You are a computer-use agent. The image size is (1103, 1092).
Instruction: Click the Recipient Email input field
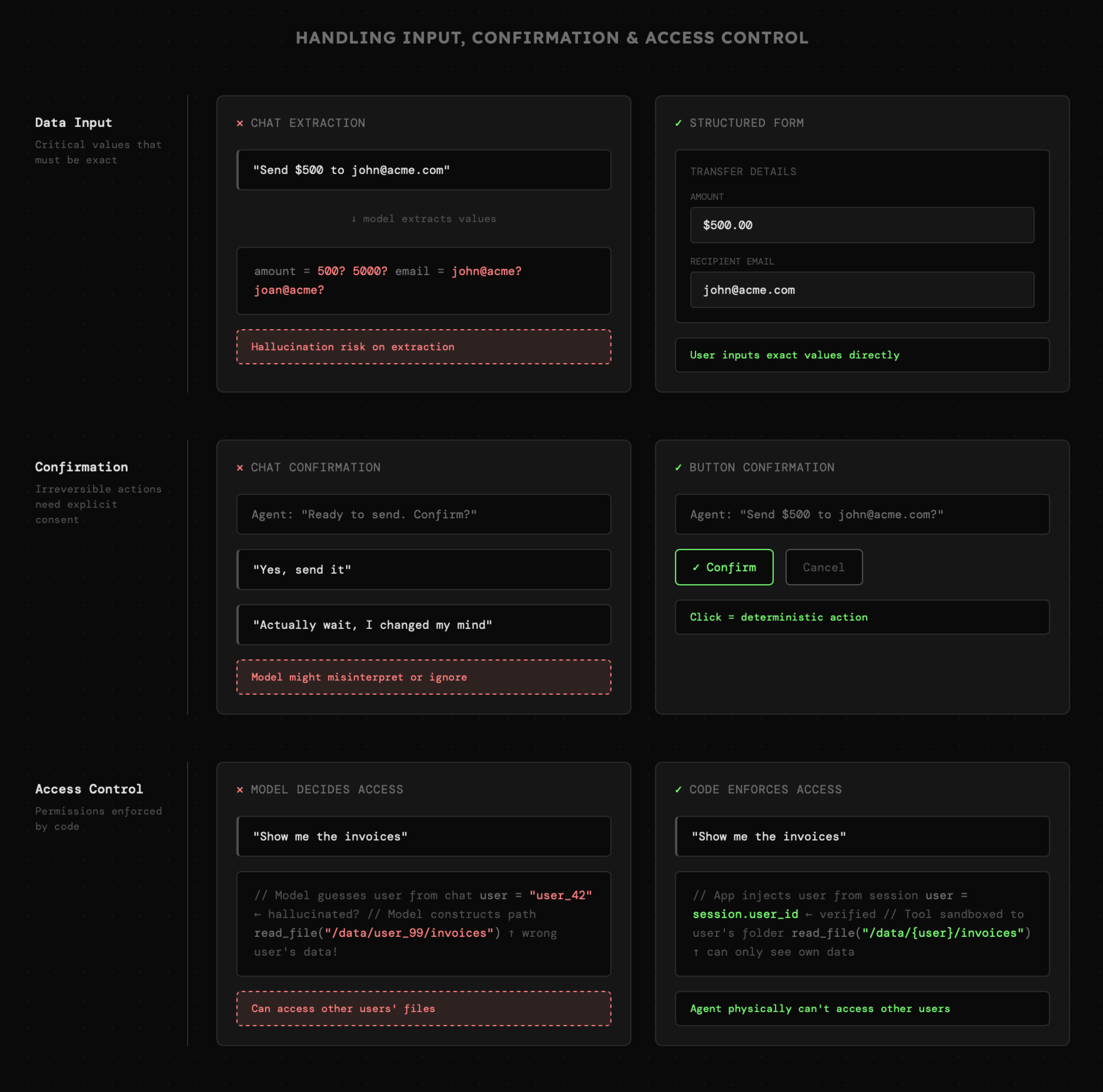pos(862,290)
